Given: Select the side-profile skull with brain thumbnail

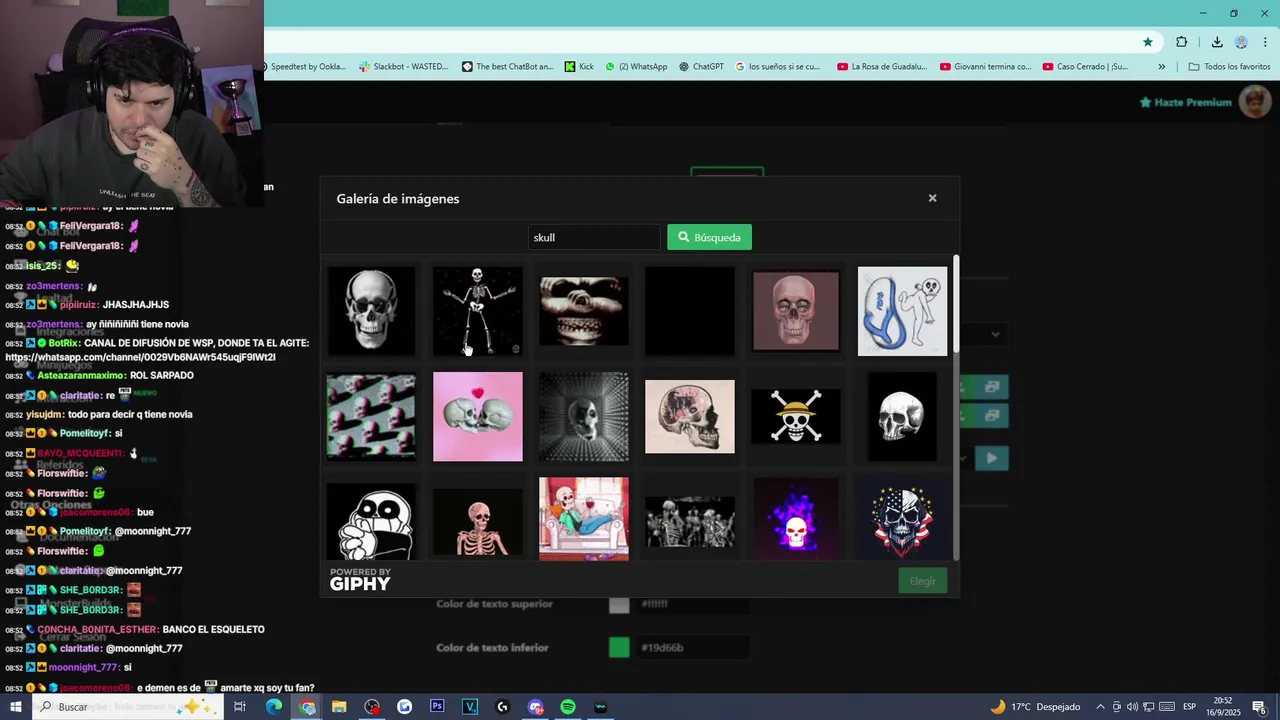Looking at the screenshot, I should 690,417.
